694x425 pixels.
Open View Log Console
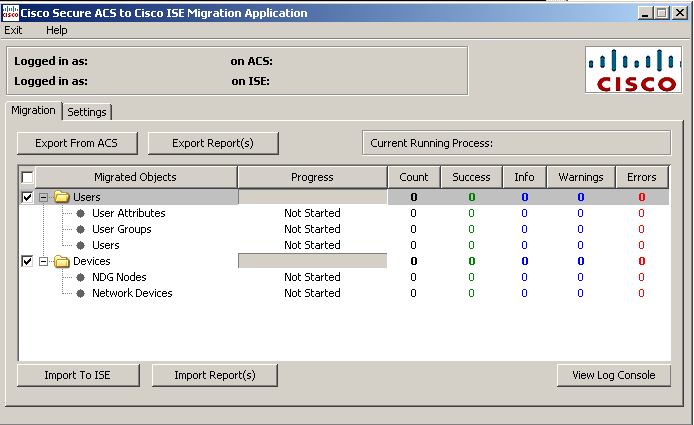pyautogui.click(x=614, y=375)
